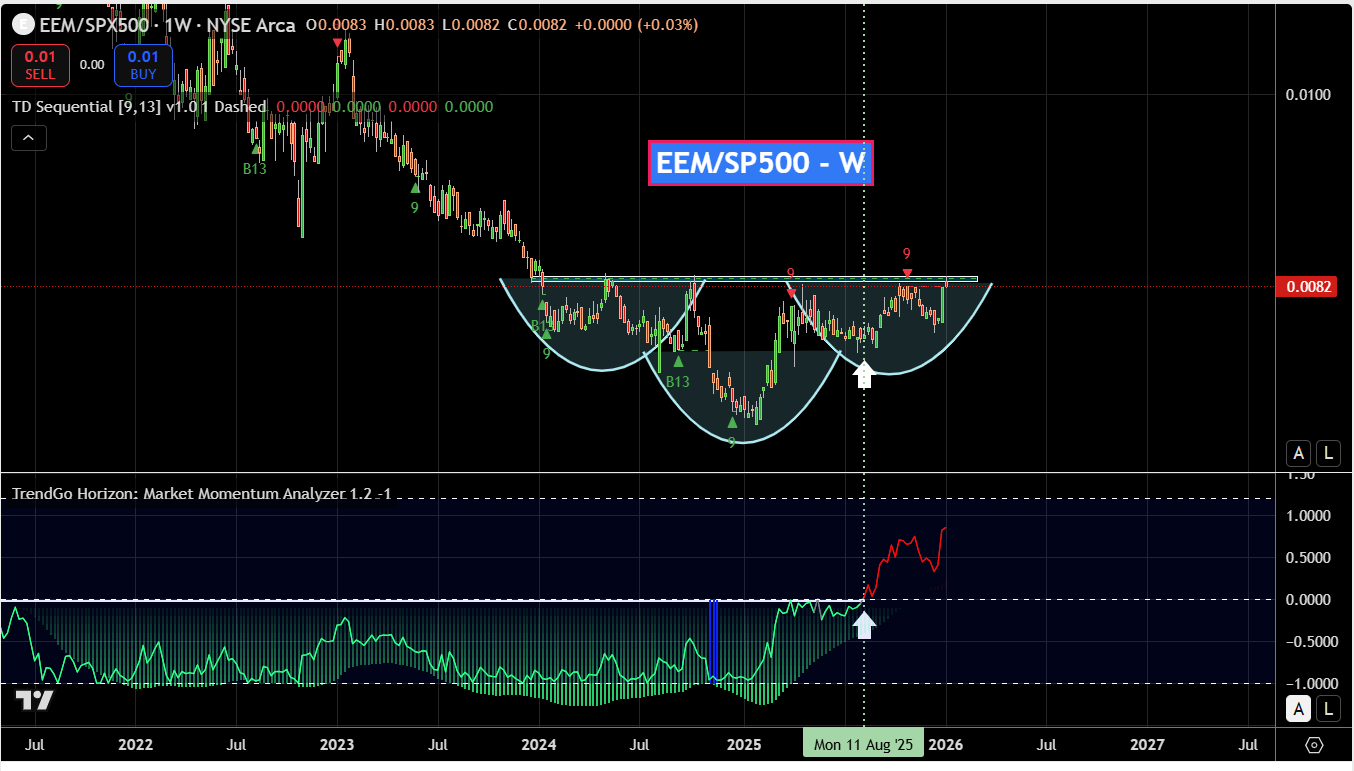Click the red 0.0082 current price label

pos(1306,287)
